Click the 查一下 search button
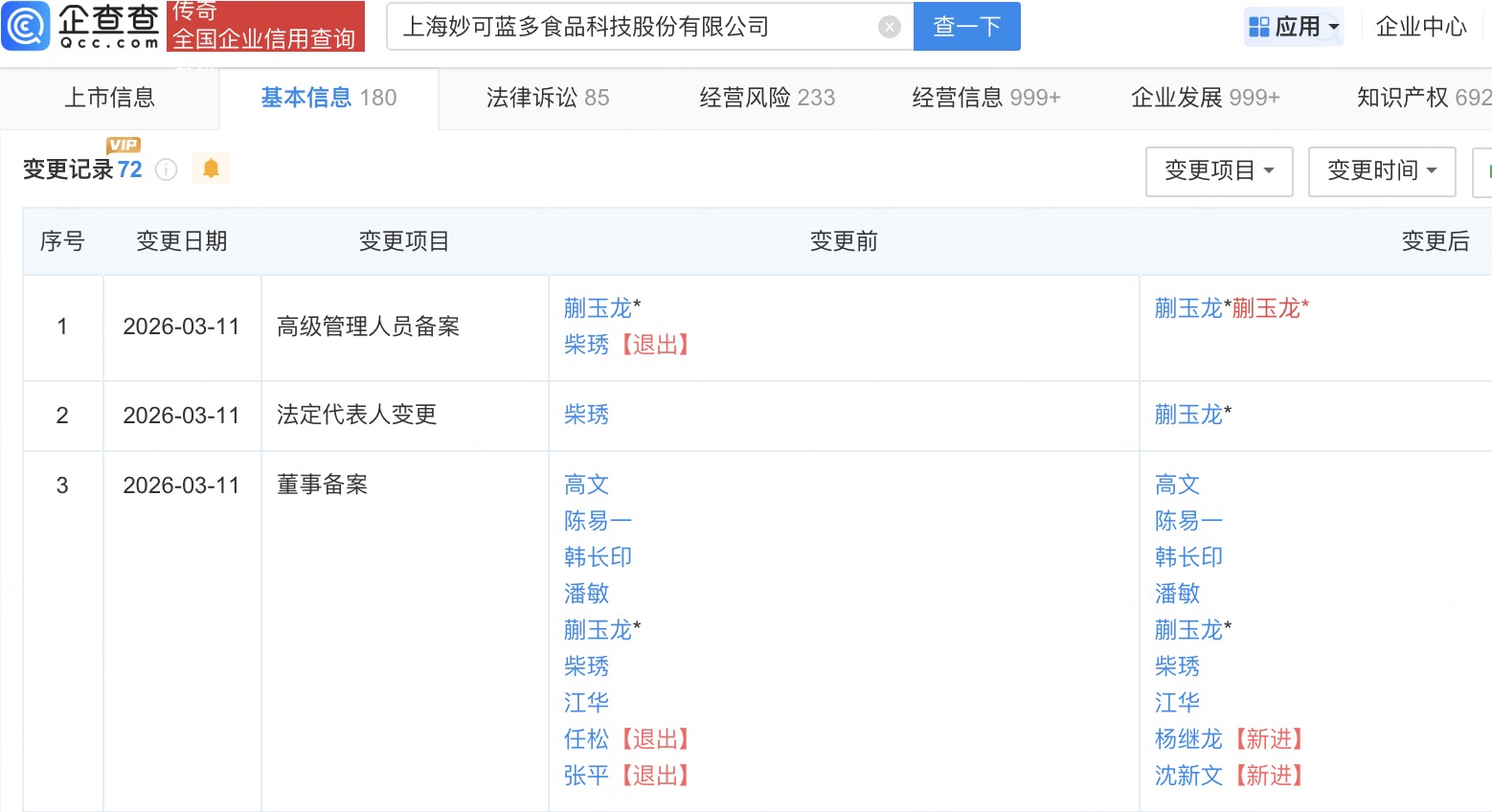The height and width of the screenshot is (812, 1492). pyautogui.click(x=966, y=27)
